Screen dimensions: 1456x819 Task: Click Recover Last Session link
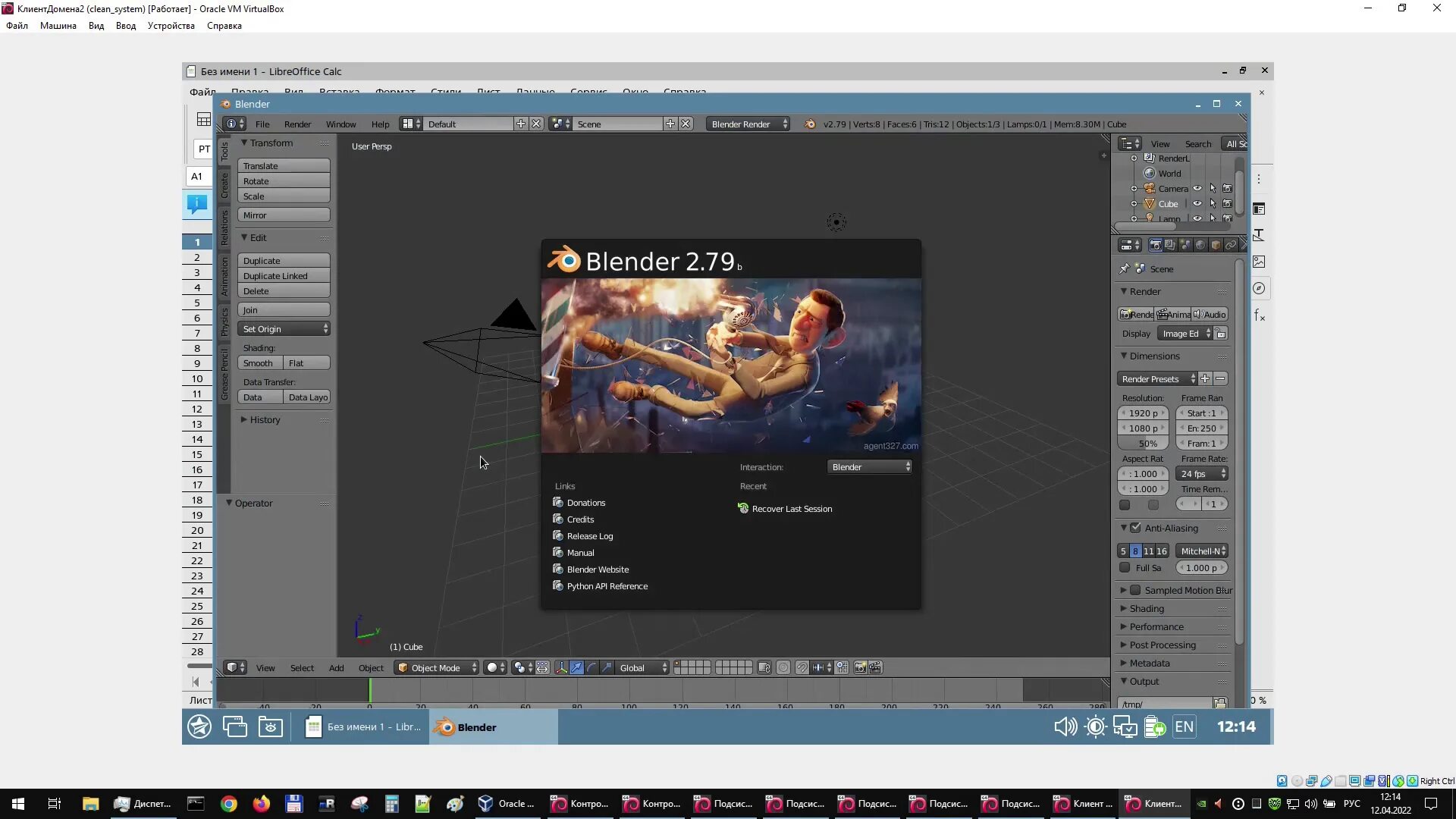tap(785, 509)
